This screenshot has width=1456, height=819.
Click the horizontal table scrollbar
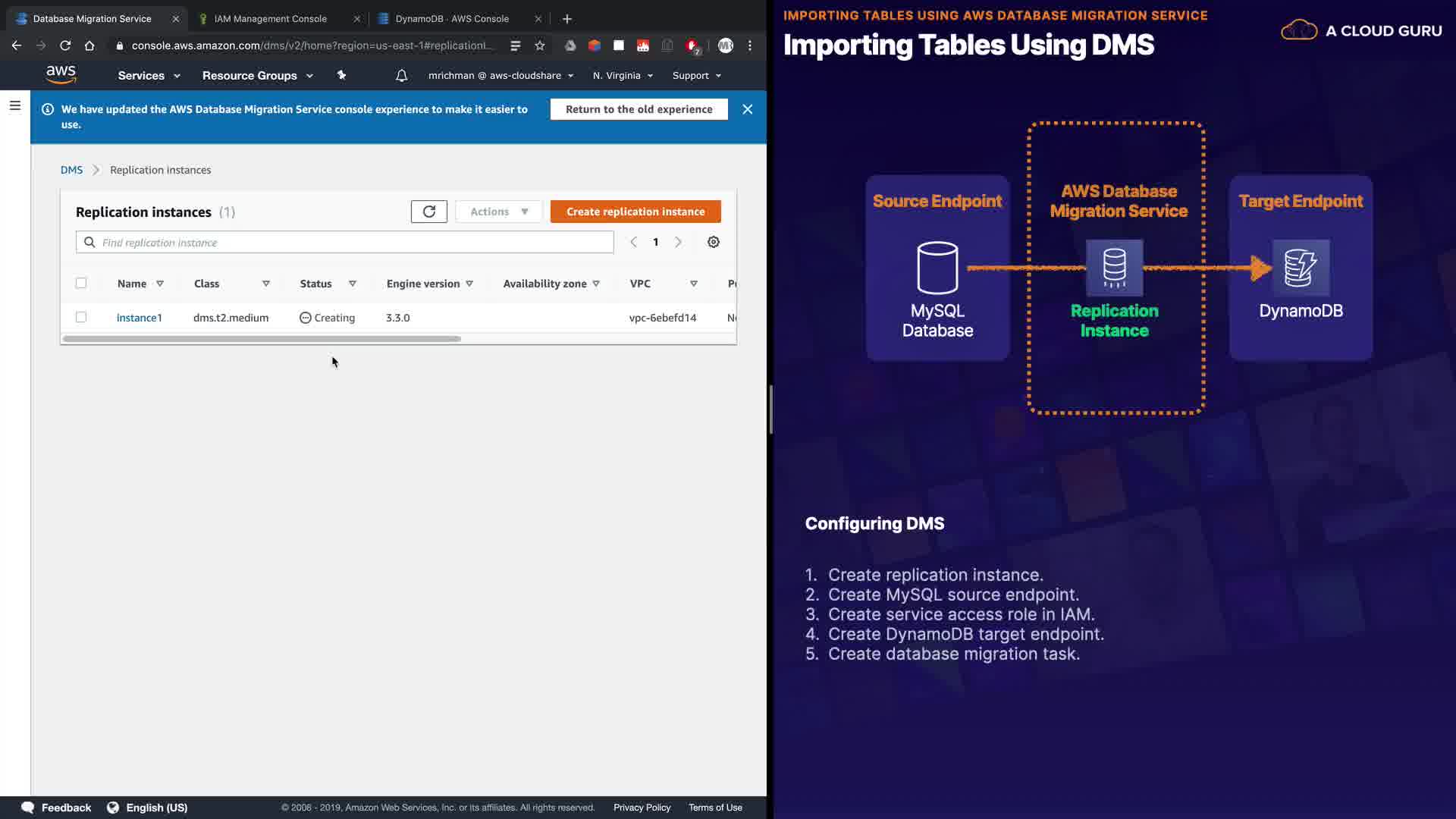[x=262, y=338]
